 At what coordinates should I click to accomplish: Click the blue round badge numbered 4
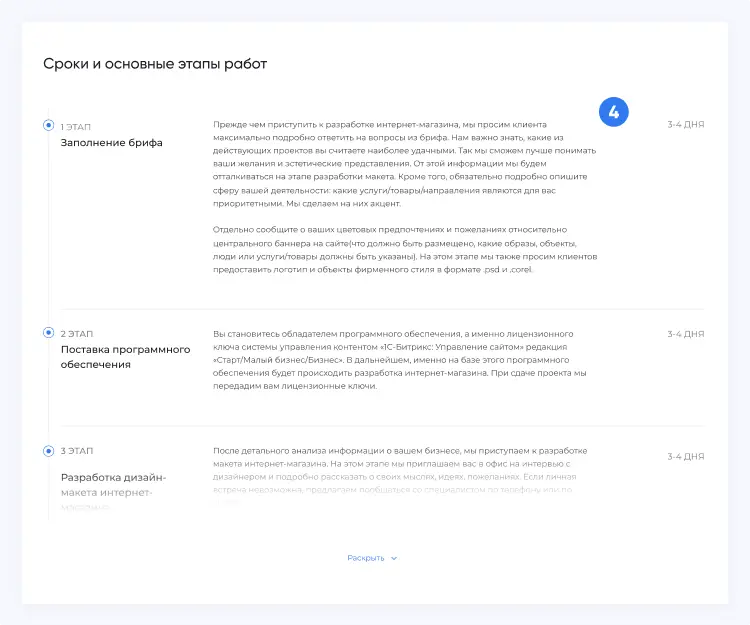coord(613,112)
